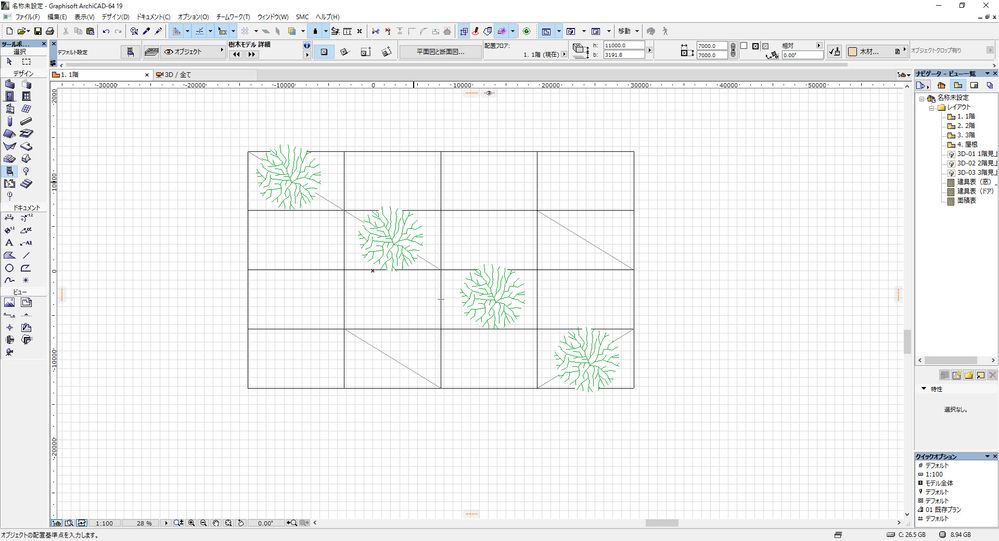The width and height of the screenshot is (999, 541).
Task: Select the active Object tool in toolbox
Action: pyautogui.click(x=9, y=171)
